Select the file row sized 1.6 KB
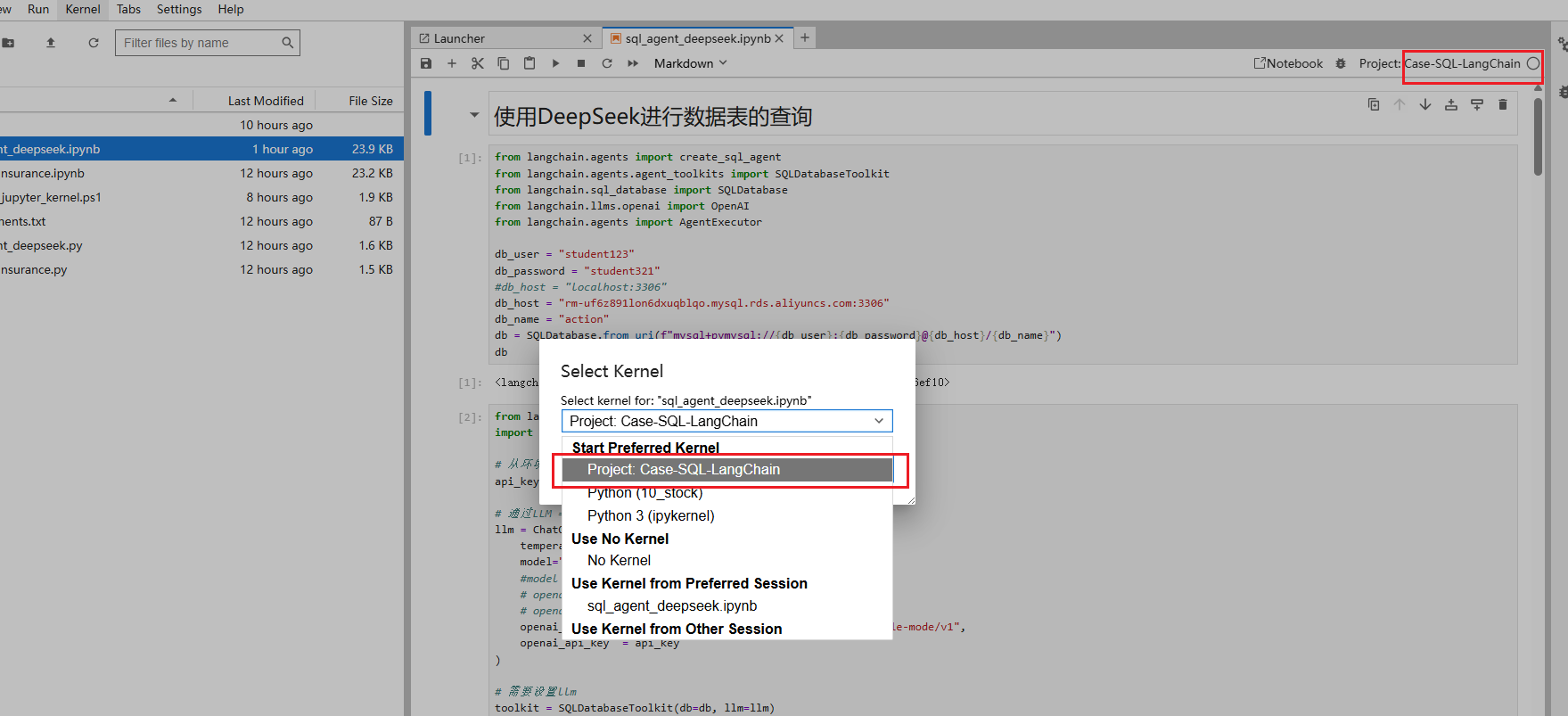Screen dimensions: 1568x716 coord(201,245)
